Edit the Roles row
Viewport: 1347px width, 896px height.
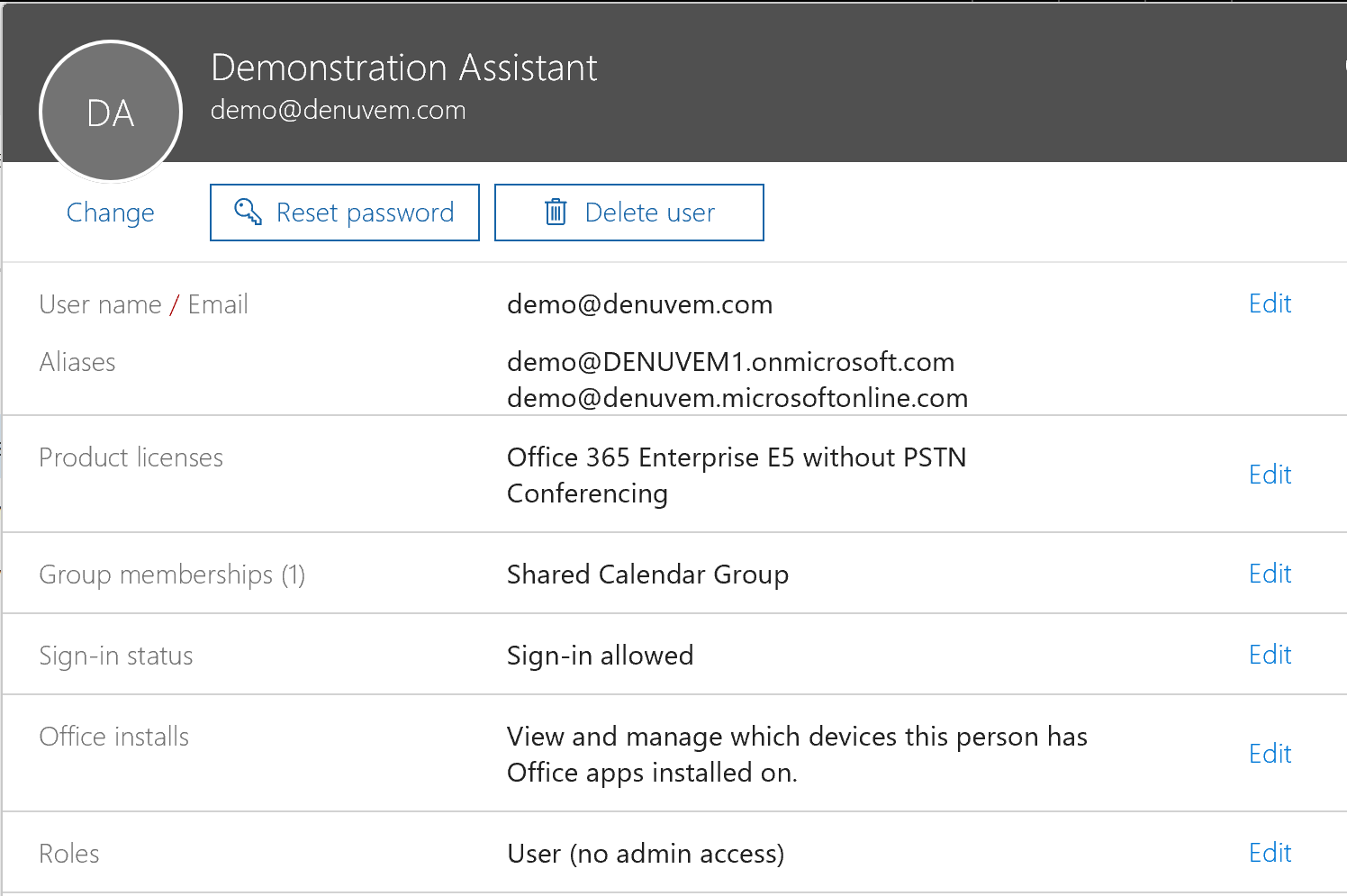[x=1270, y=853]
